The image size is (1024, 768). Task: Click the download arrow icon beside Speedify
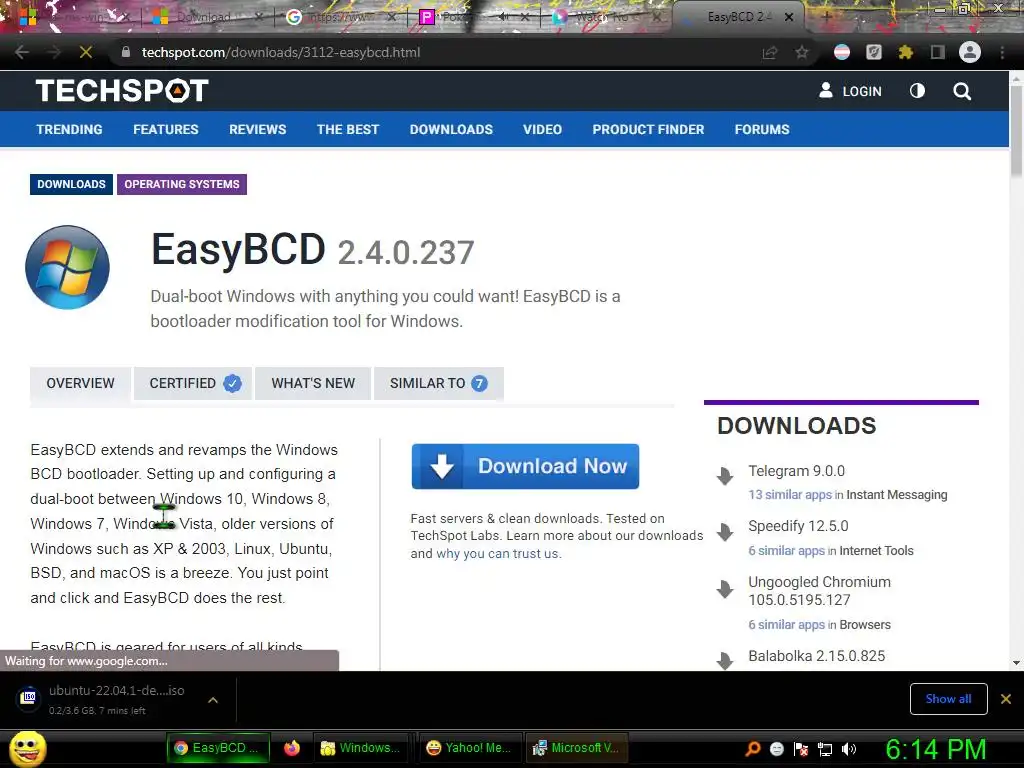click(x=725, y=532)
